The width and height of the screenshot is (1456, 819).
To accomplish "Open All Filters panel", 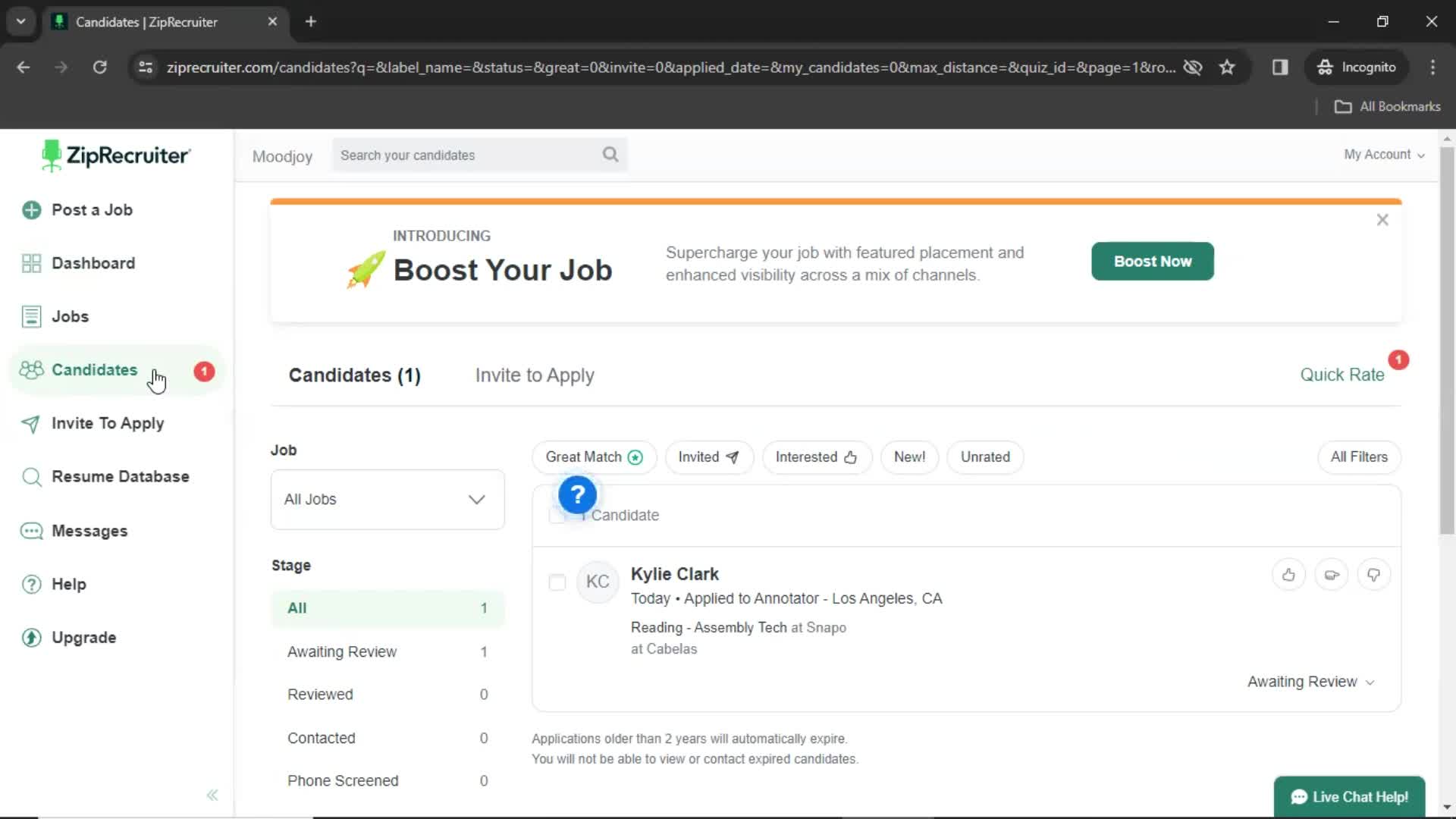I will click(1359, 457).
